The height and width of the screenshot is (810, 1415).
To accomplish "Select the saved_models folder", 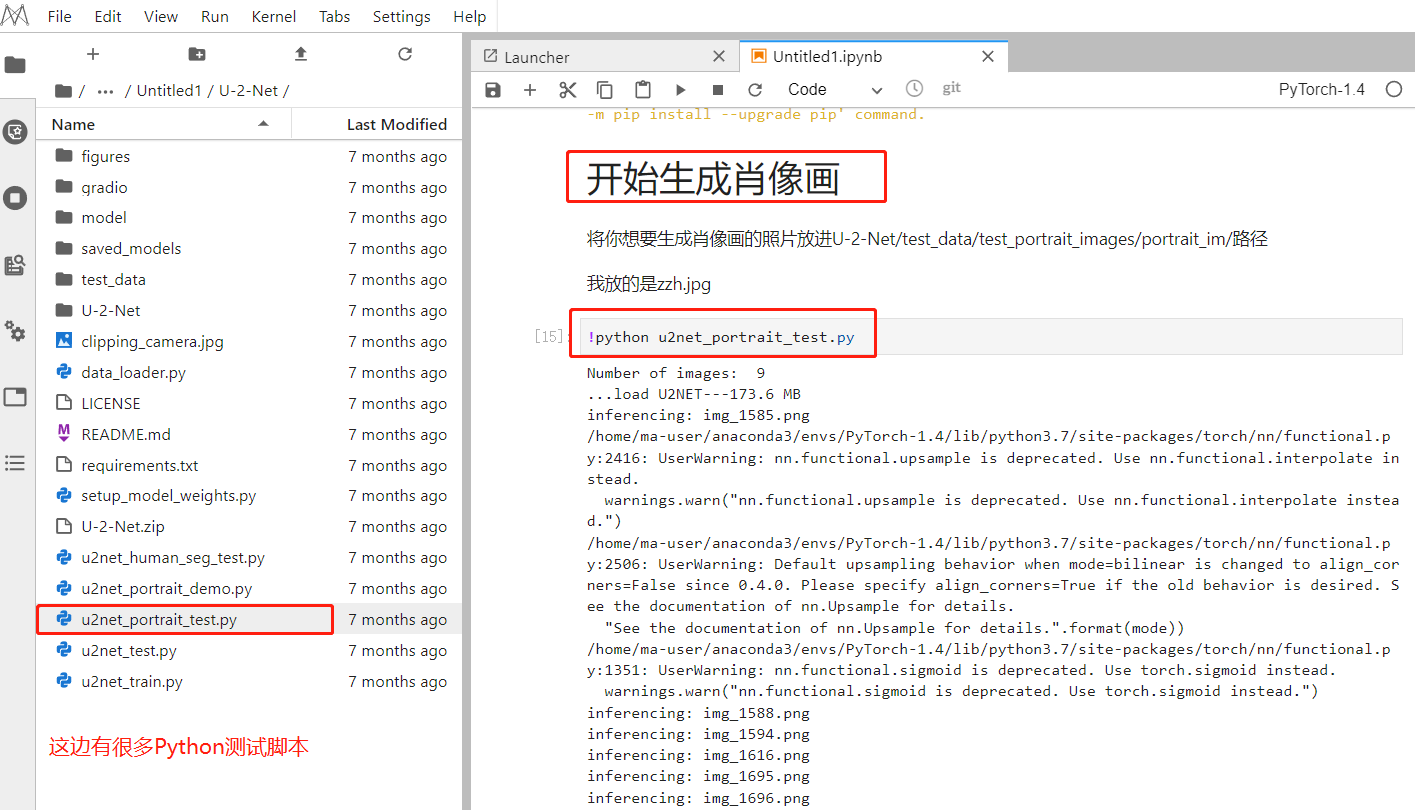I will pos(250,249).
